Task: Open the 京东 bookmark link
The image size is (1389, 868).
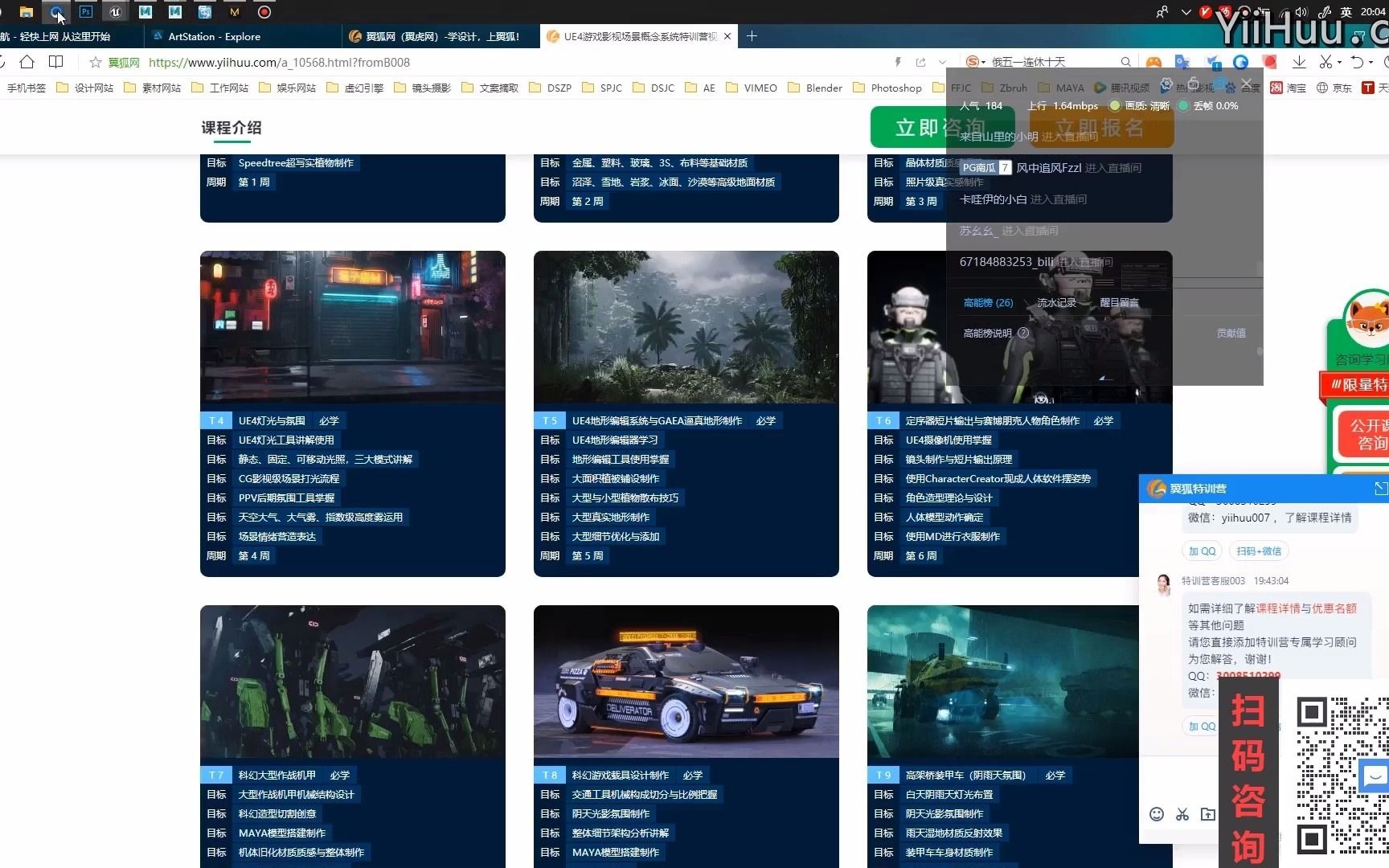Action: [1334, 88]
